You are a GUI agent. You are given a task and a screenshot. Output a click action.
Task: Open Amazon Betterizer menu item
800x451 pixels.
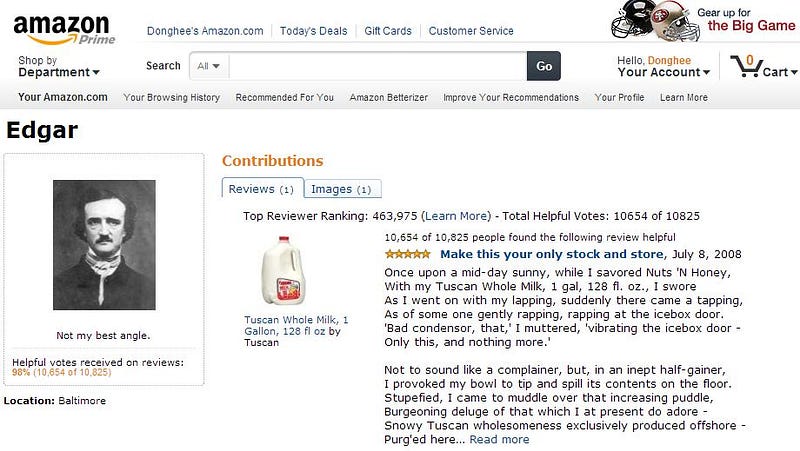coord(388,97)
